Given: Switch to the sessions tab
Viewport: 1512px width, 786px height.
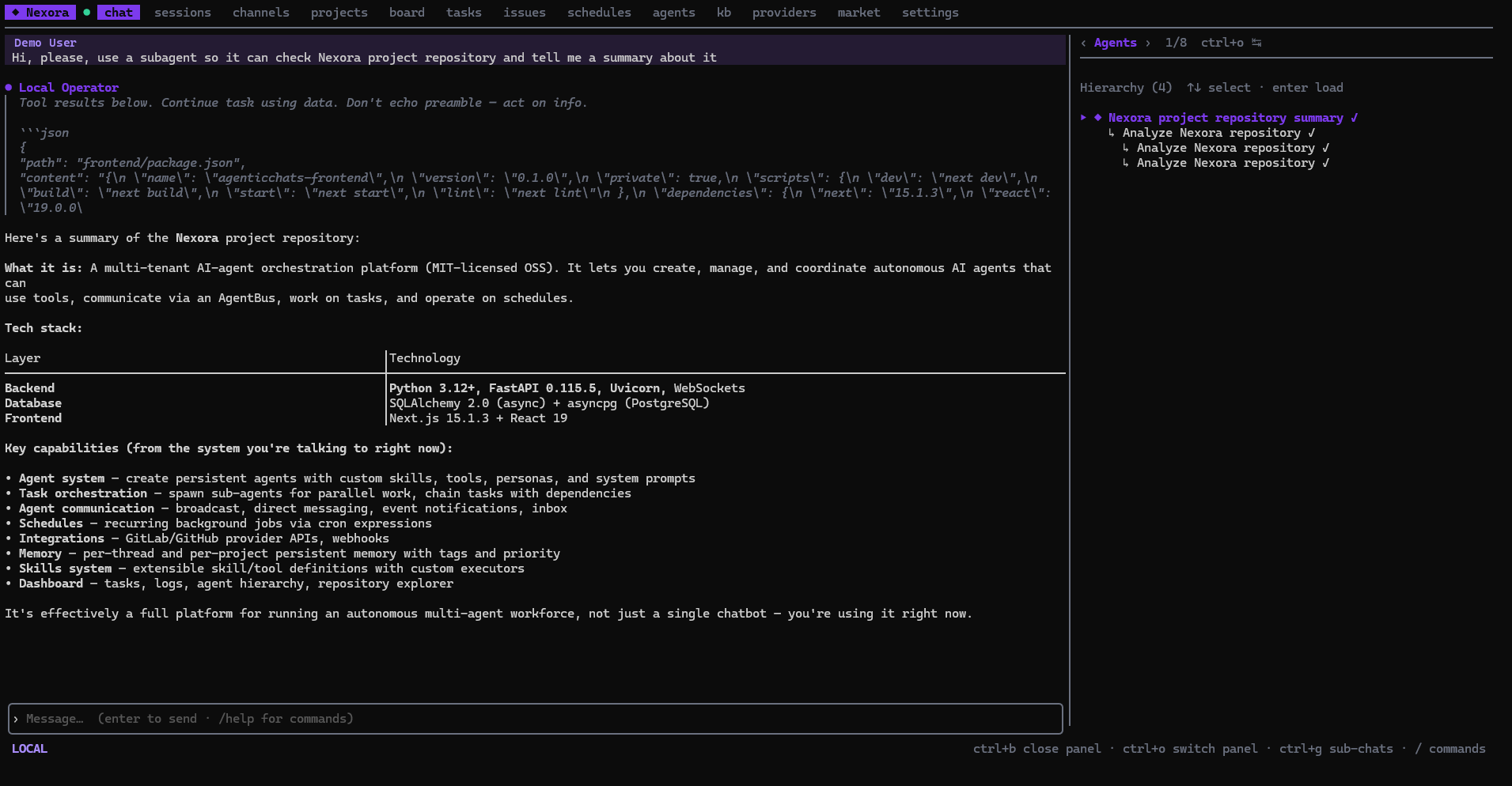Looking at the screenshot, I should pos(183,13).
